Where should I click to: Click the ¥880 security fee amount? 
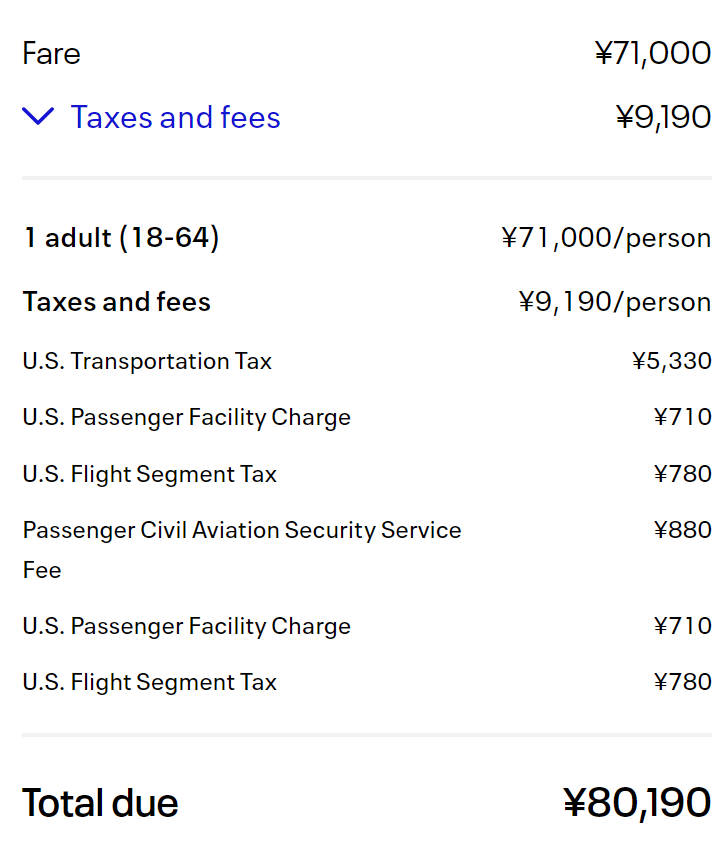pos(683,530)
